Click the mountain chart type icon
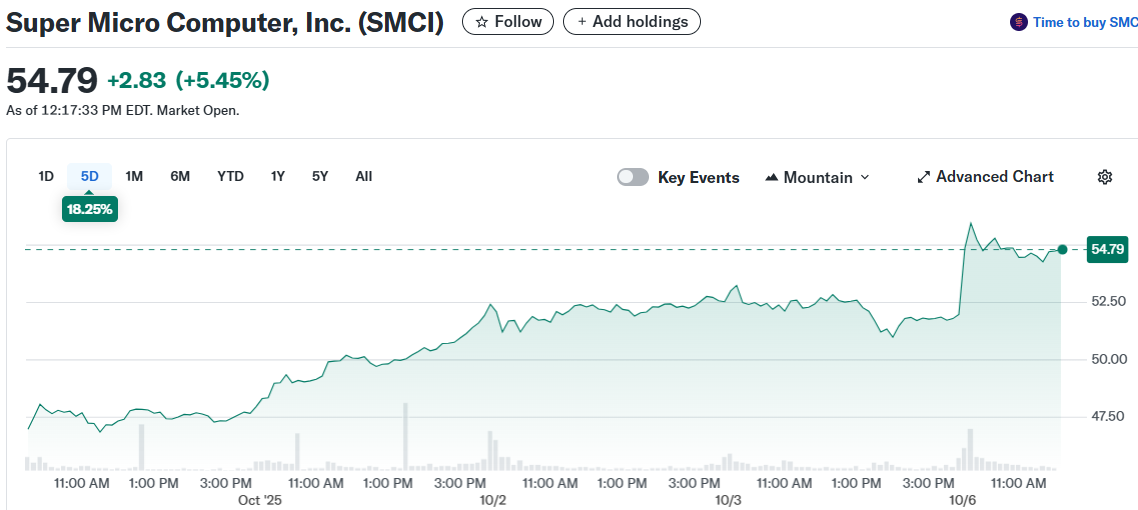1138x510 pixels. (771, 177)
